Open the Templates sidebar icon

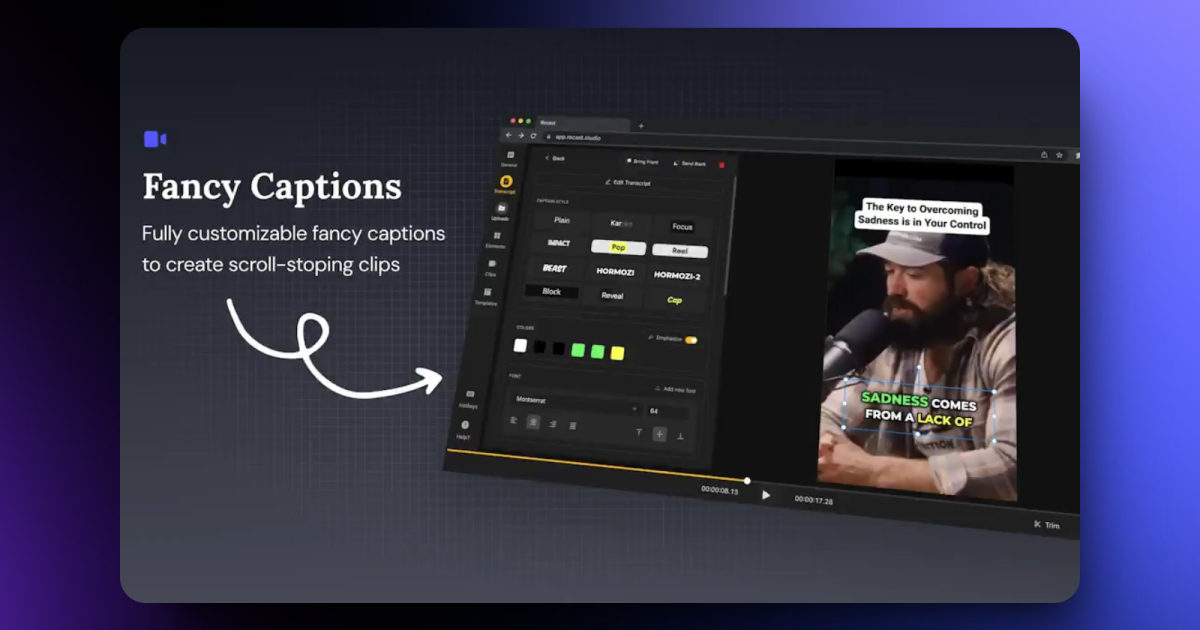point(487,295)
